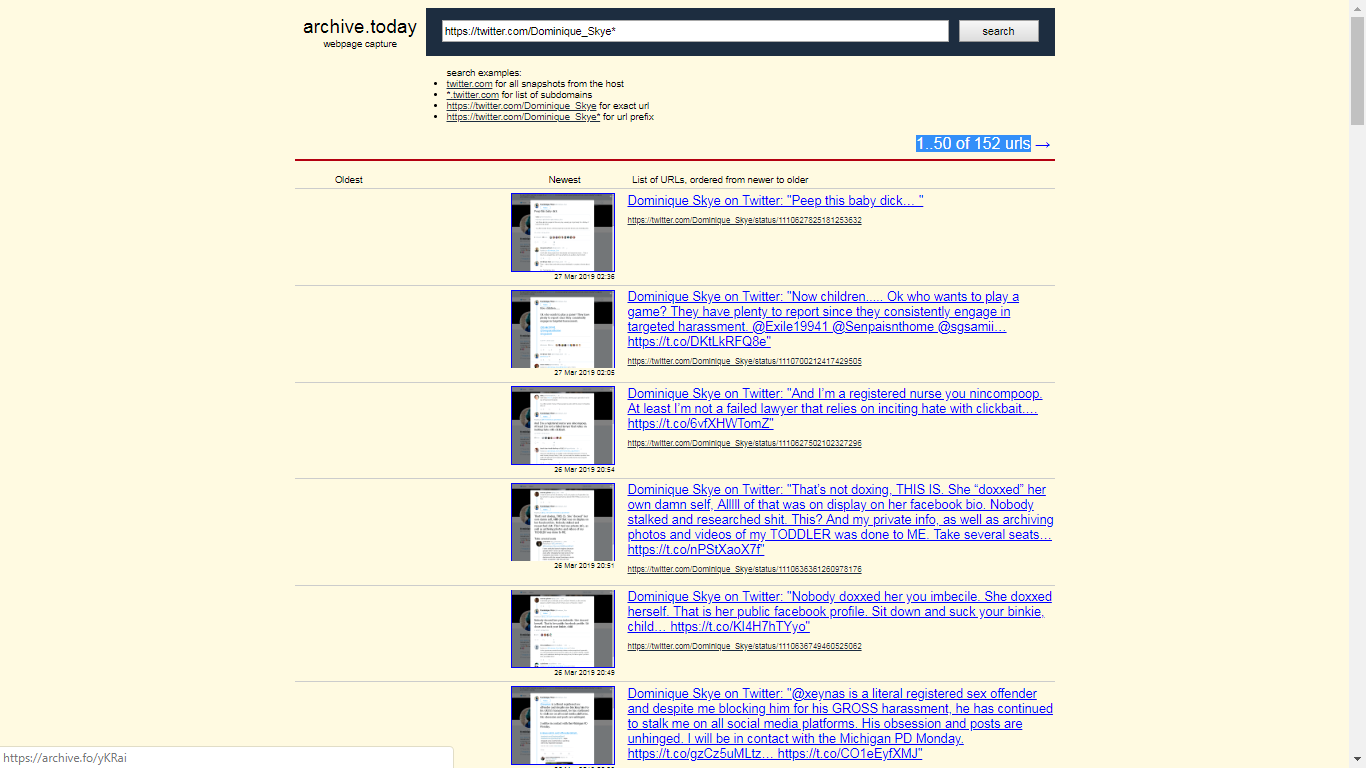Open the snapshot thumbnail dated 26 Mar 2019 20:51
The height and width of the screenshot is (768, 1366).
click(563, 522)
